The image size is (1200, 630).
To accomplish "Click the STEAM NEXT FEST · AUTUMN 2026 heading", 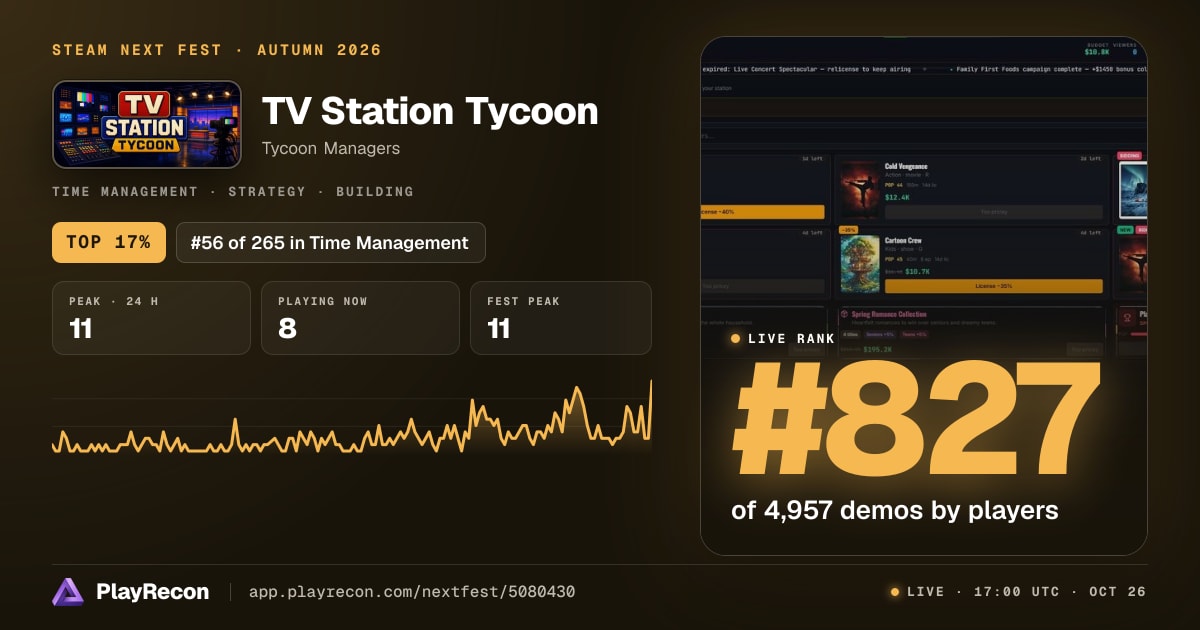I will (x=217, y=50).
